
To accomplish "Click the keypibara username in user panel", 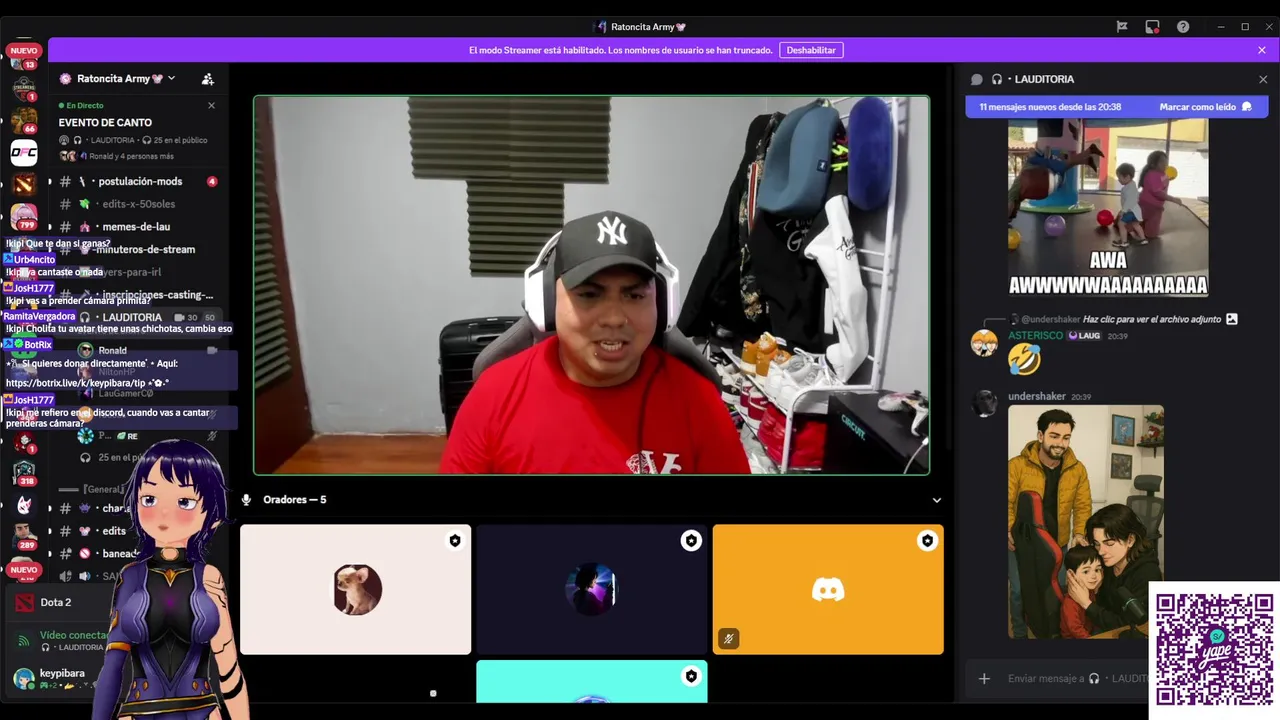I will tap(62, 673).
